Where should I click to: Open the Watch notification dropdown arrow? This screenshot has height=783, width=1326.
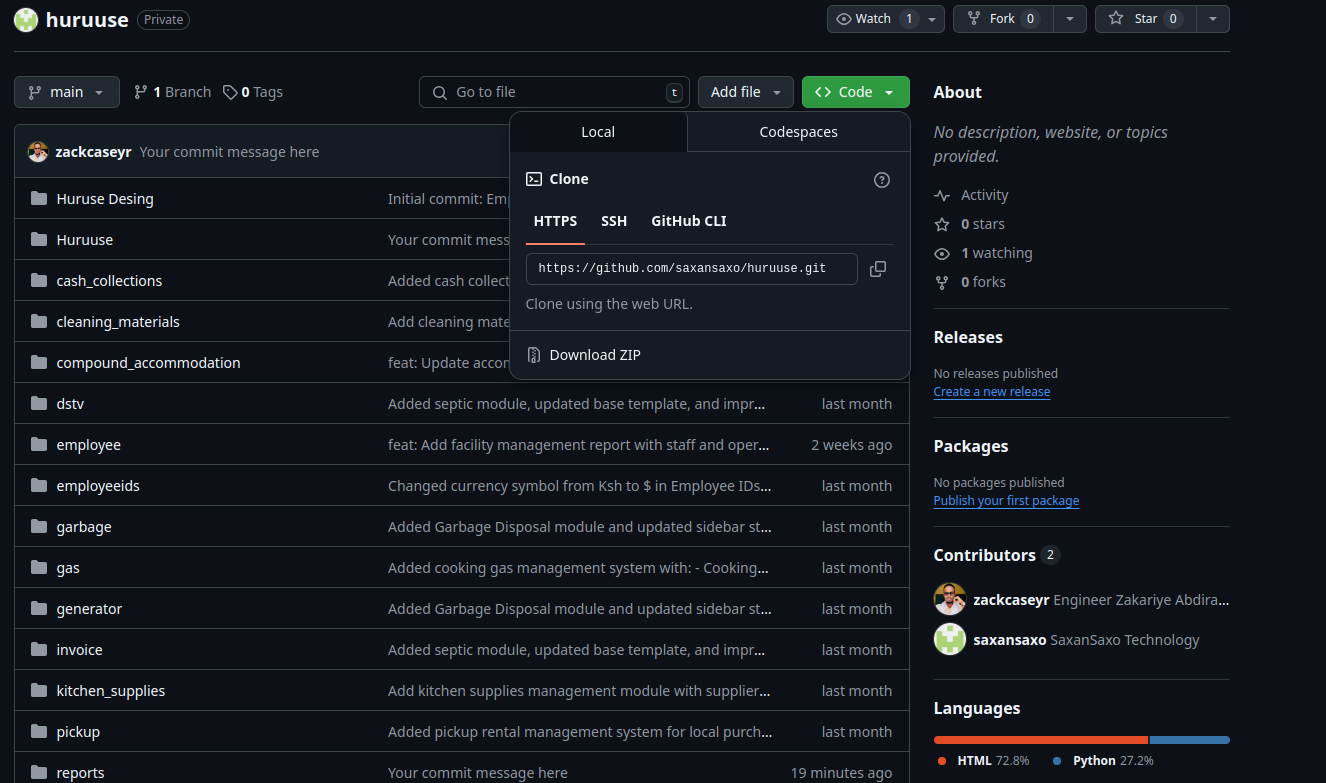point(933,19)
